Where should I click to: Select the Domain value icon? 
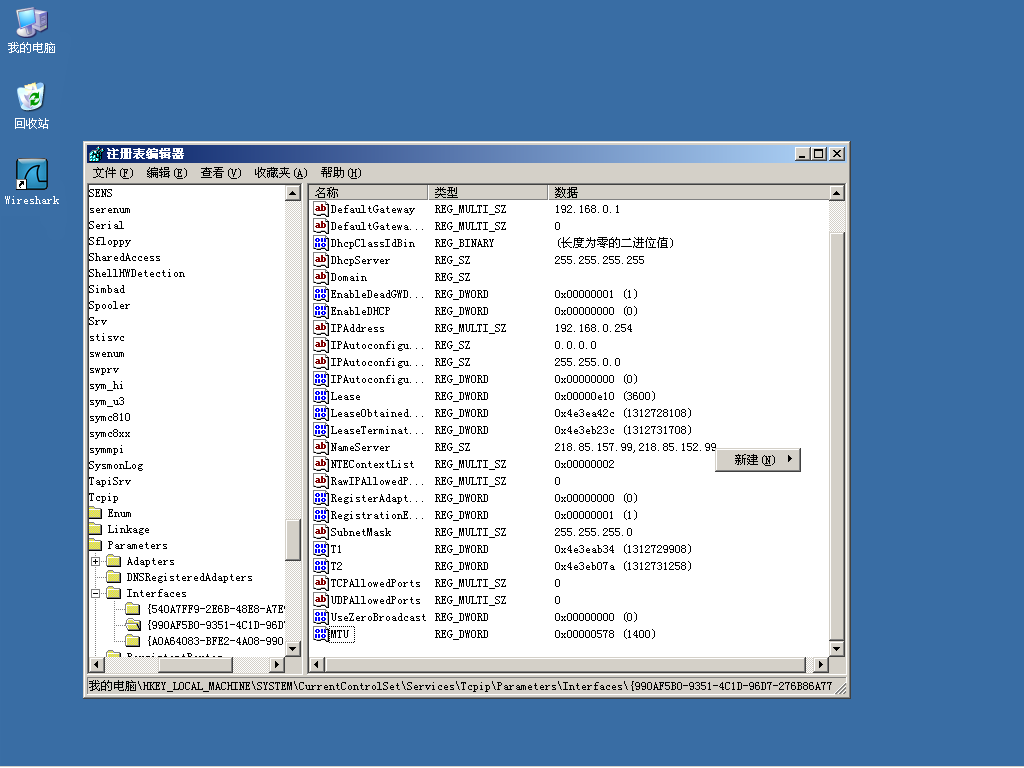(320, 277)
